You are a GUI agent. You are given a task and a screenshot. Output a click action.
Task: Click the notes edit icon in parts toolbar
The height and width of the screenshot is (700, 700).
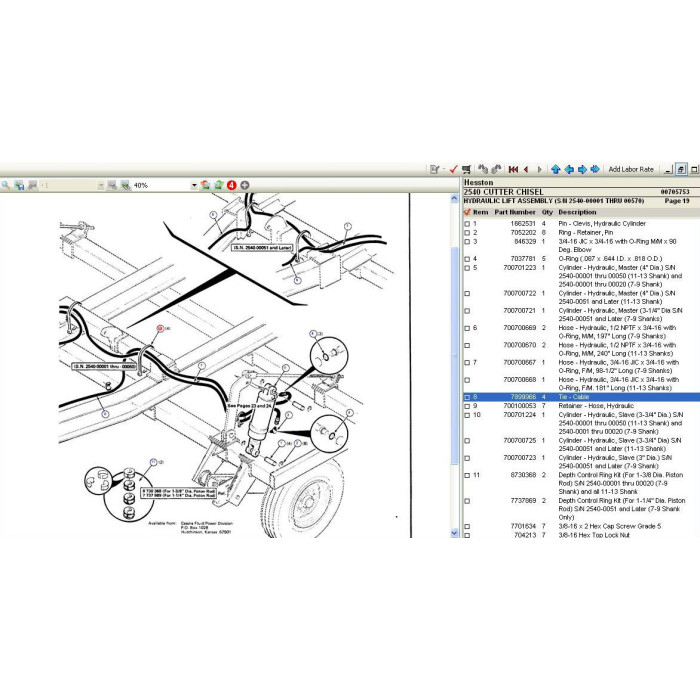434,169
